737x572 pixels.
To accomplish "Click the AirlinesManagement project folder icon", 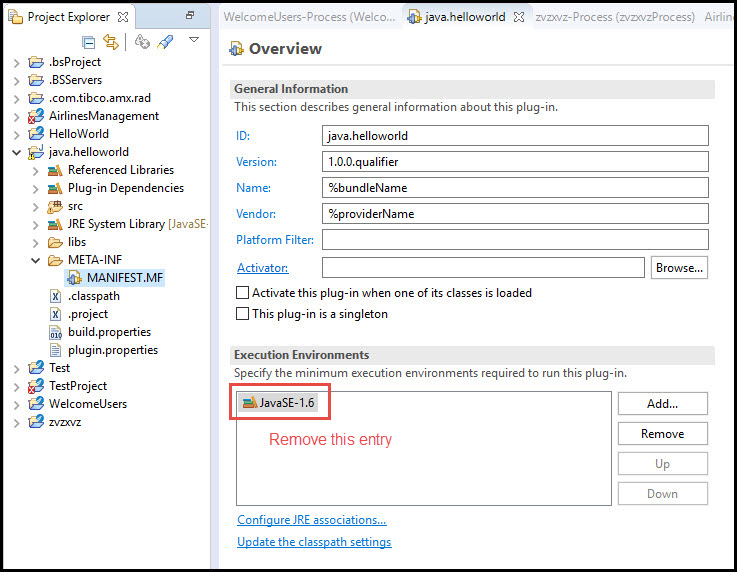I will 36,116.
